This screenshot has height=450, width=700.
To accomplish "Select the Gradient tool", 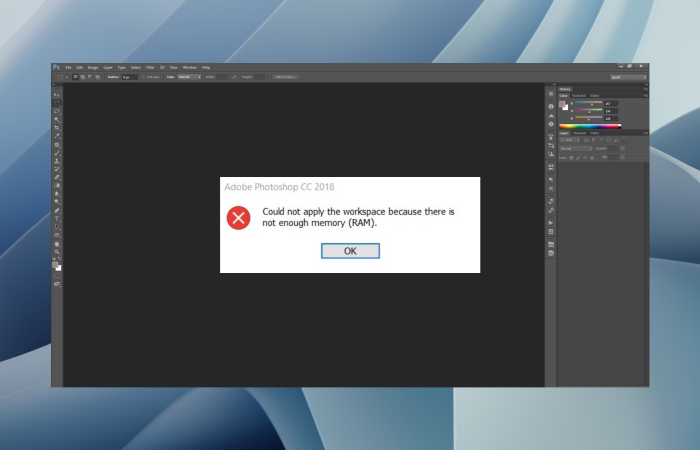I will coord(57,185).
